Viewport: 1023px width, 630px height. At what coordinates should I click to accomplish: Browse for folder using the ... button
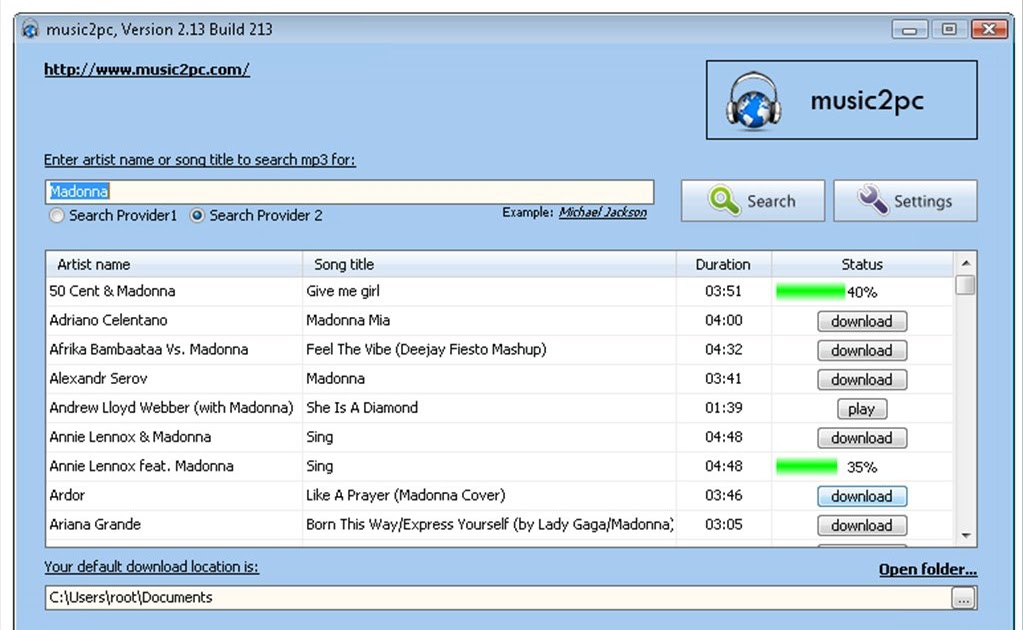964,597
